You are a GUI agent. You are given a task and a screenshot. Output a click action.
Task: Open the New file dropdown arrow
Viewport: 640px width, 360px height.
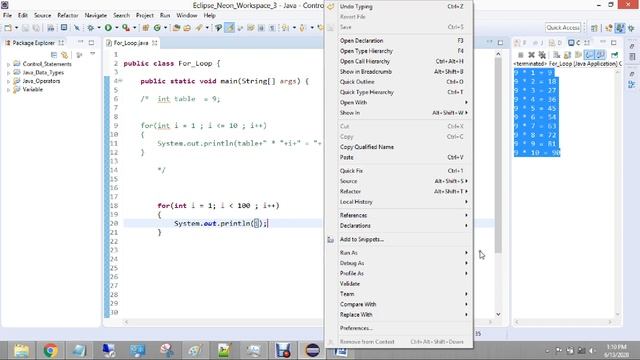pyautogui.click(x=16, y=28)
